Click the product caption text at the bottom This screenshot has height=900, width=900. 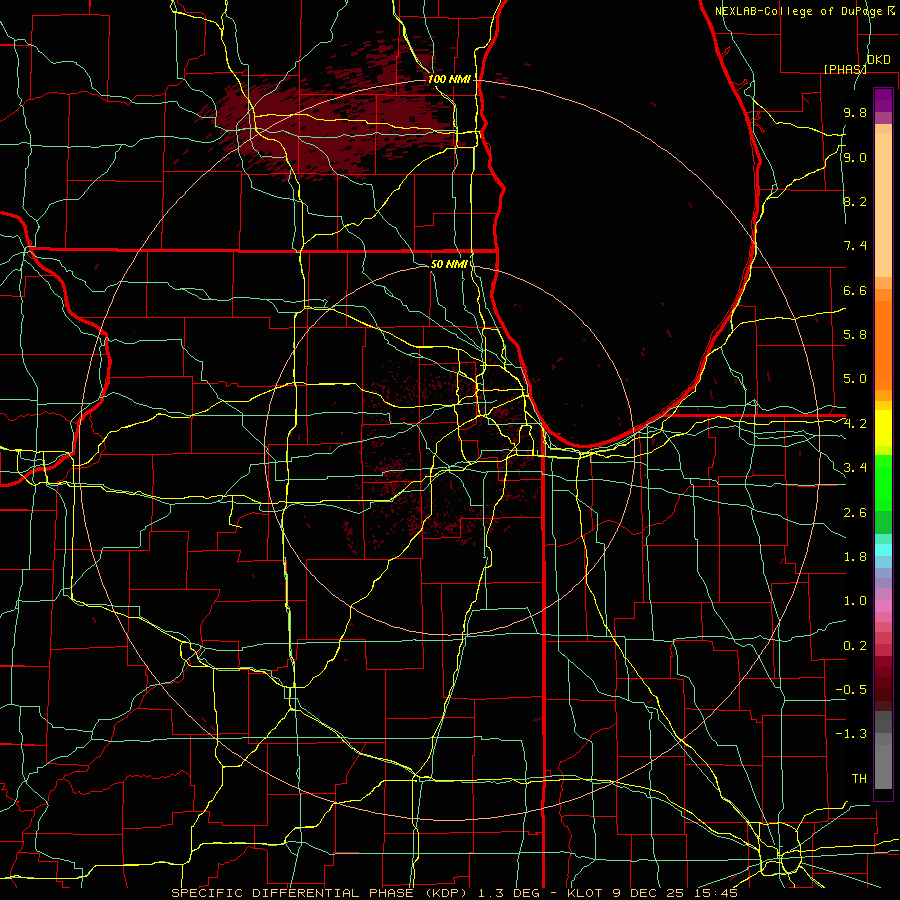pyautogui.click(x=455, y=893)
